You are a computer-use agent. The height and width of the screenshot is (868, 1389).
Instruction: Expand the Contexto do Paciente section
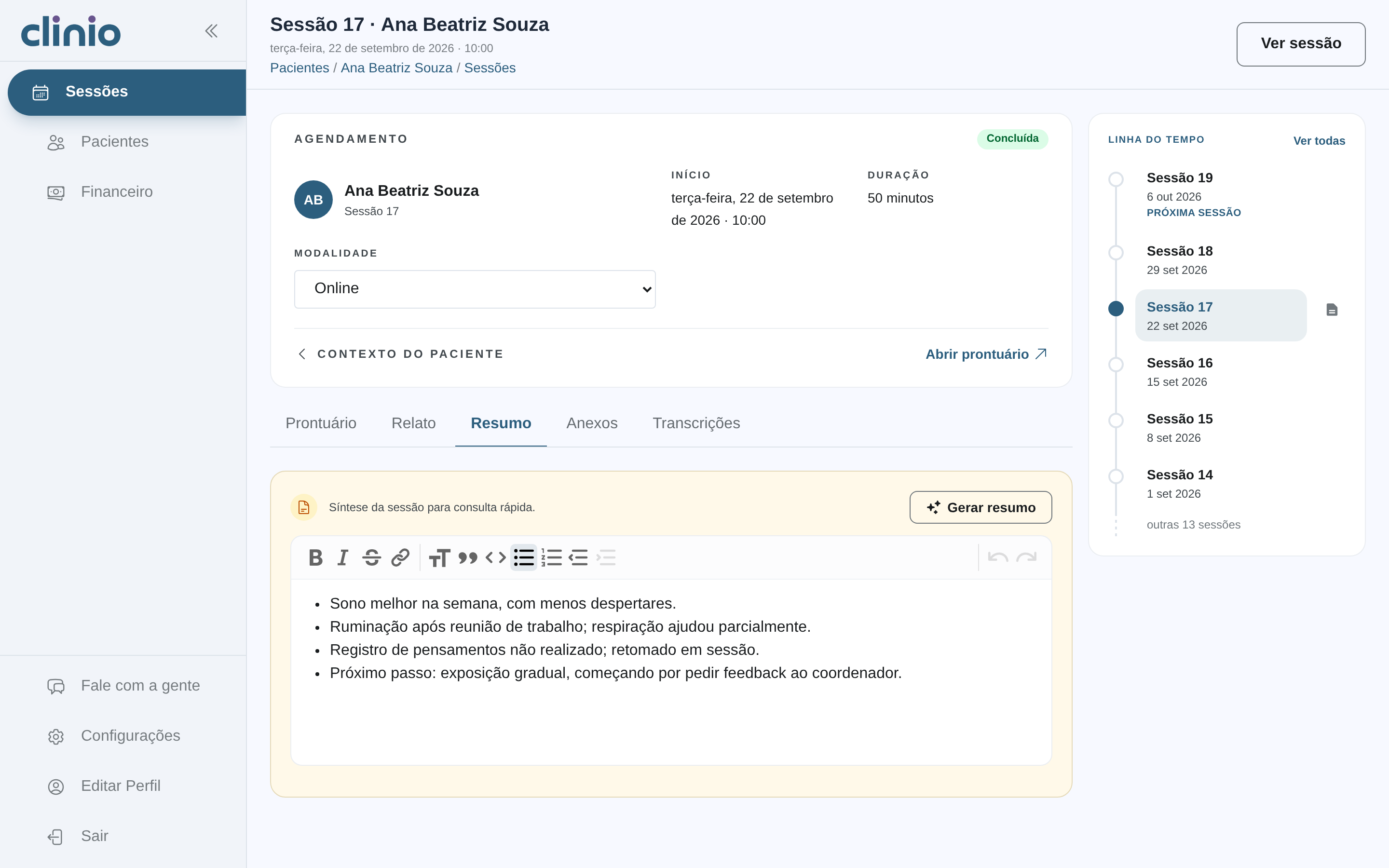click(399, 354)
